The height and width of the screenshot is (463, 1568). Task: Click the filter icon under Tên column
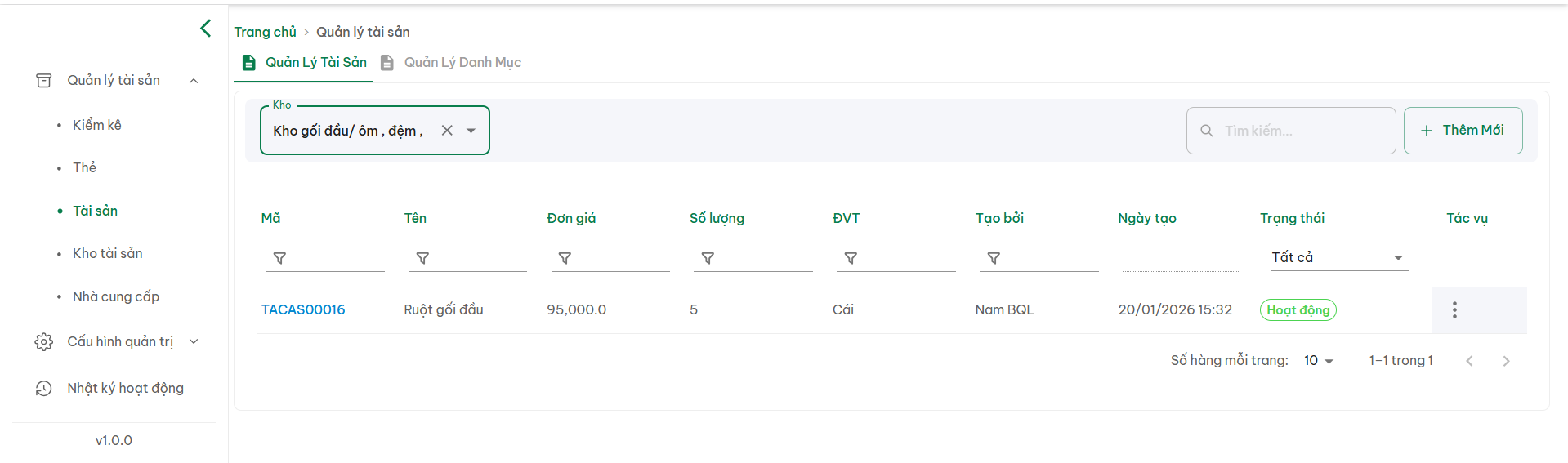click(x=422, y=258)
